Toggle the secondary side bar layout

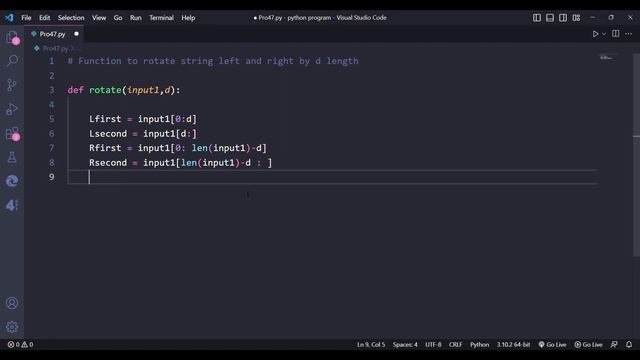pos(563,18)
